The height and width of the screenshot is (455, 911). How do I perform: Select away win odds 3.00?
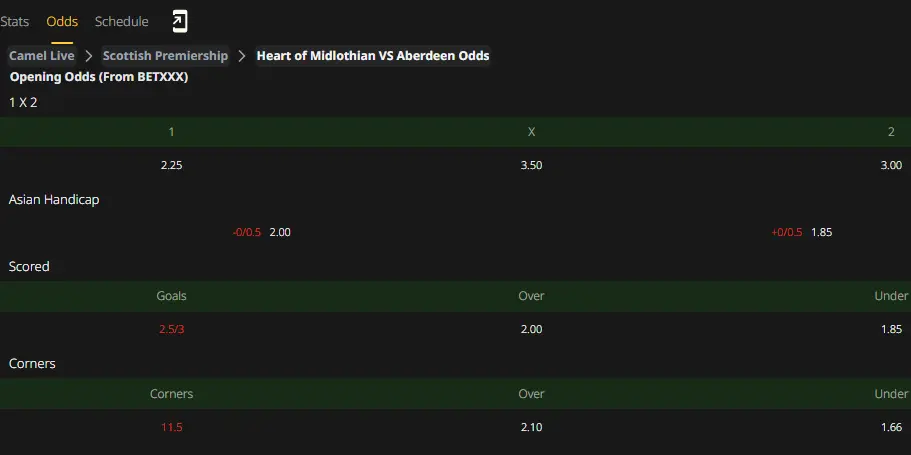click(891, 165)
